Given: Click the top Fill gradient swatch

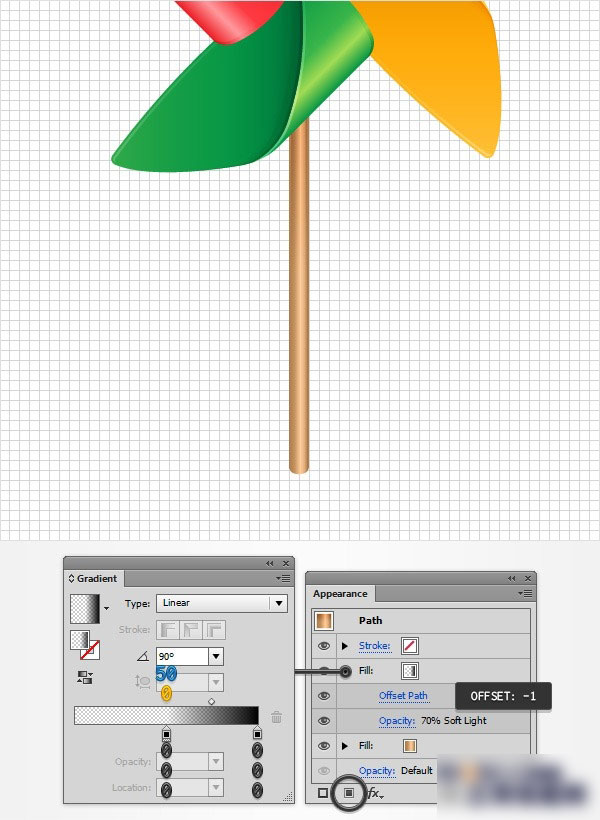Looking at the screenshot, I should click(x=410, y=671).
